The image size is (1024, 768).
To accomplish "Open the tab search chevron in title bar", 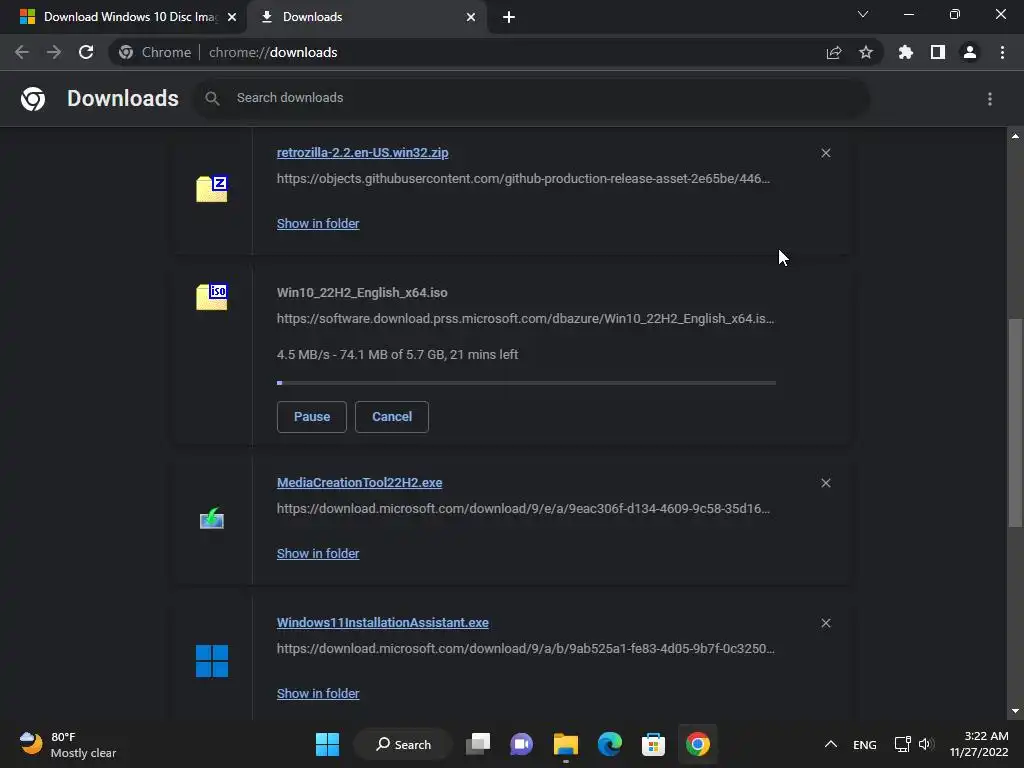I will tap(863, 14).
